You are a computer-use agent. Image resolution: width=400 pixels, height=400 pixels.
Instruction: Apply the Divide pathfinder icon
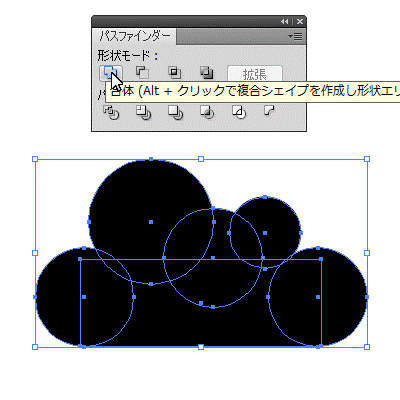pyautogui.click(x=111, y=112)
